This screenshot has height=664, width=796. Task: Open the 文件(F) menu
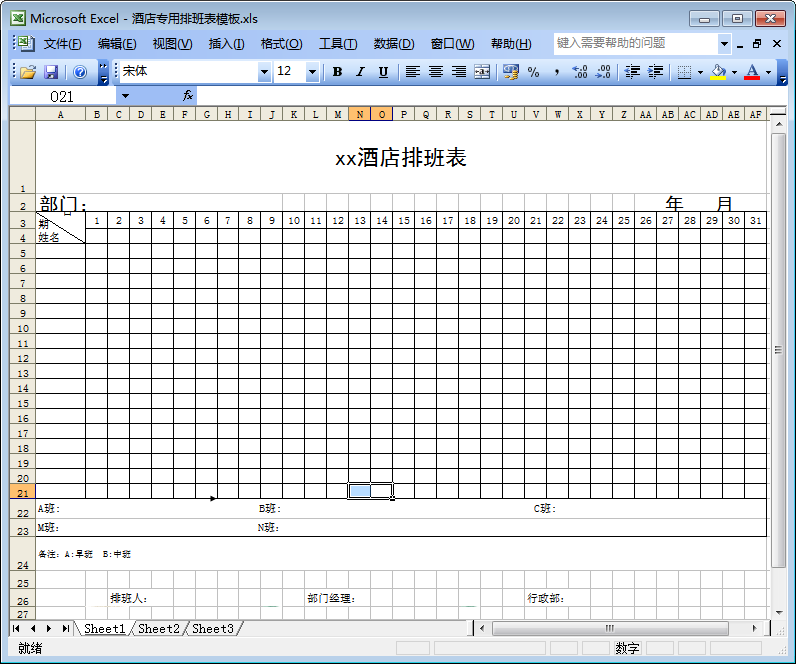pyautogui.click(x=62, y=44)
